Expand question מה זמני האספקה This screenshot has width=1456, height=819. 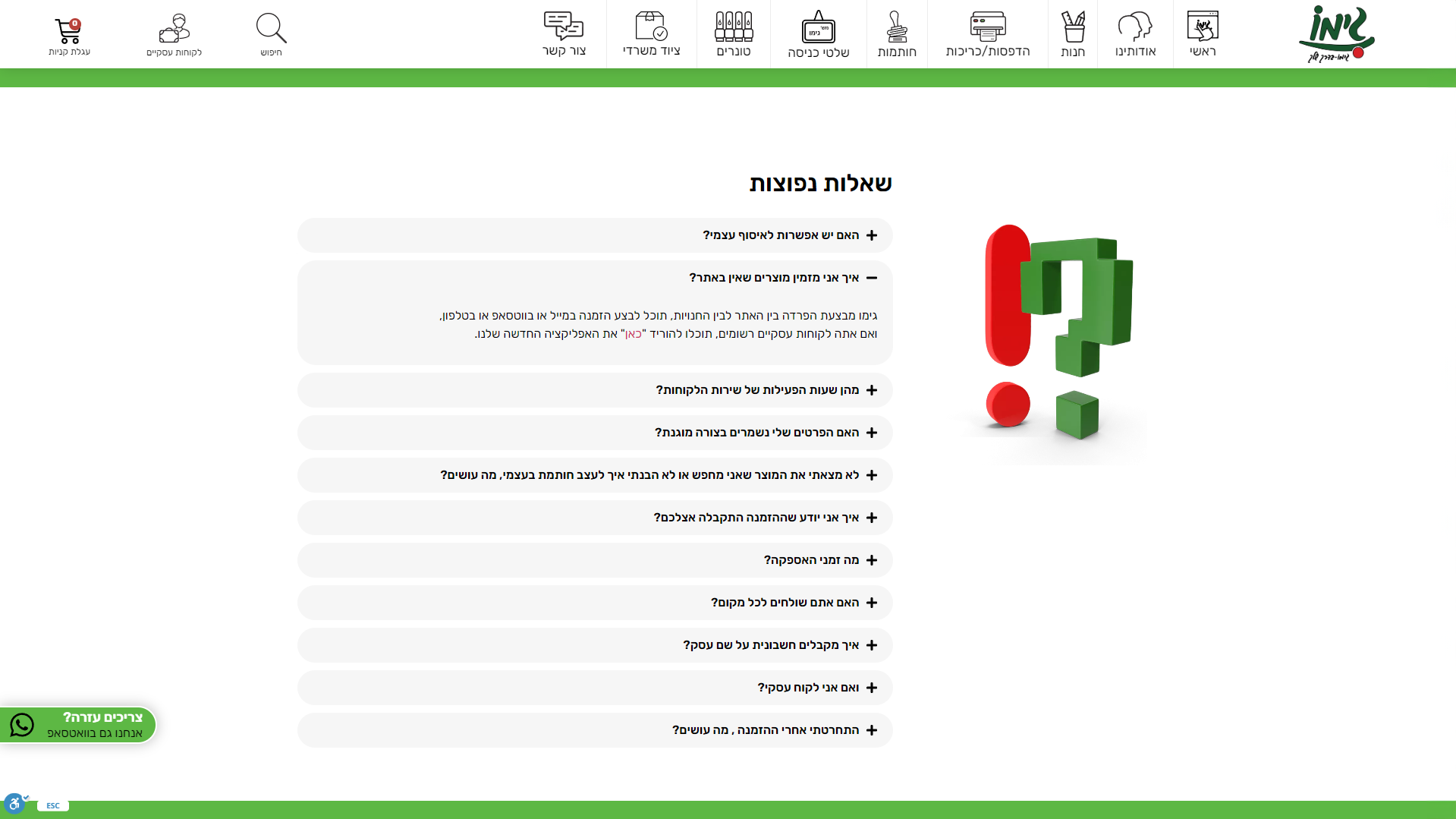(x=595, y=560)
